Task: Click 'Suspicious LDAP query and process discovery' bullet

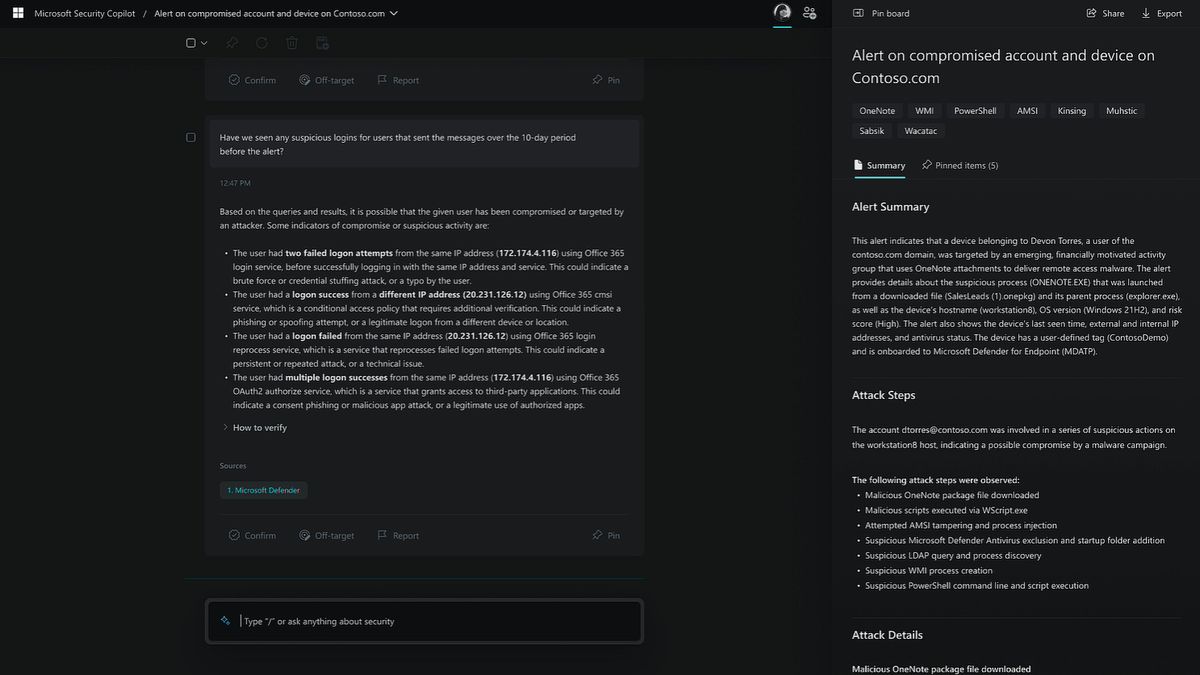Action: [953, 555]
